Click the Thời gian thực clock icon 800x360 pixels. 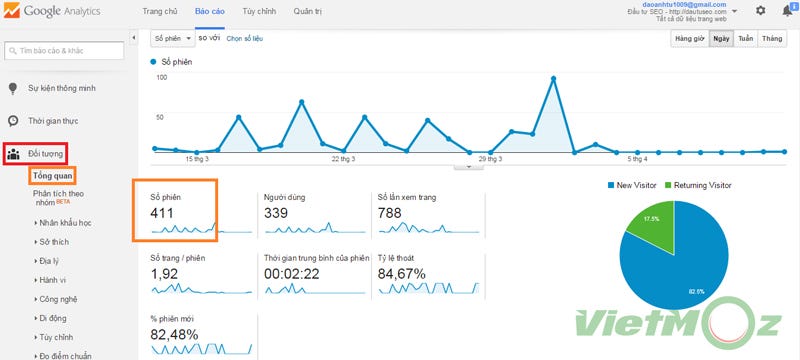[x=13, y=121]
